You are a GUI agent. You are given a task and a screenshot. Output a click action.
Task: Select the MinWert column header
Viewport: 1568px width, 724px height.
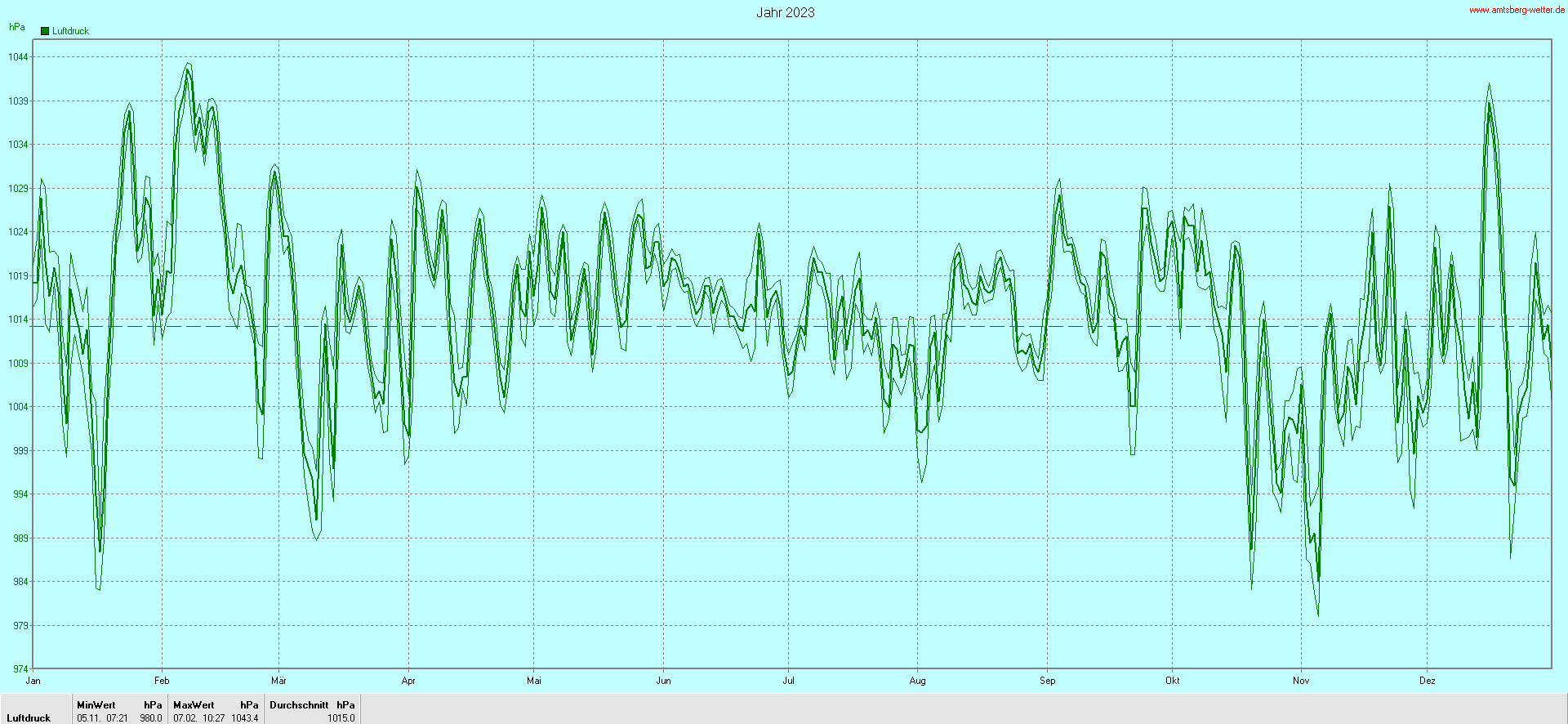(x=96, y=705)
